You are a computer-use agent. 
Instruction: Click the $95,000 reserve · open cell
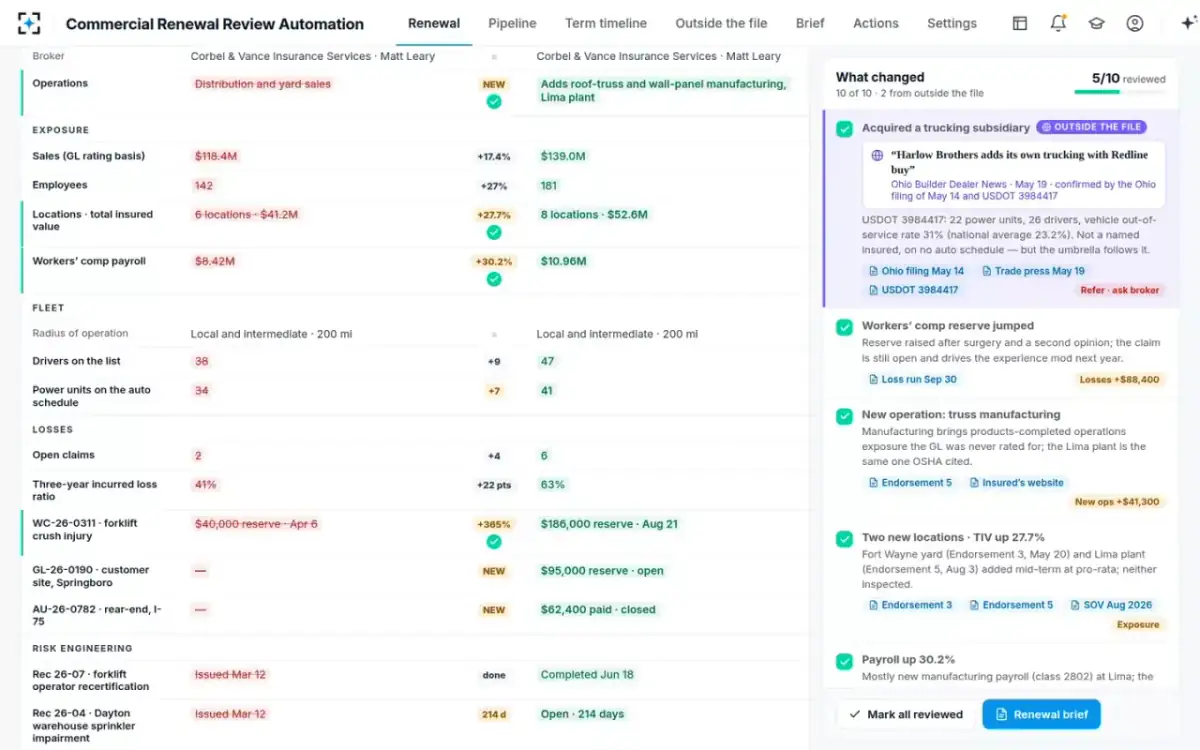click(602, 571)
